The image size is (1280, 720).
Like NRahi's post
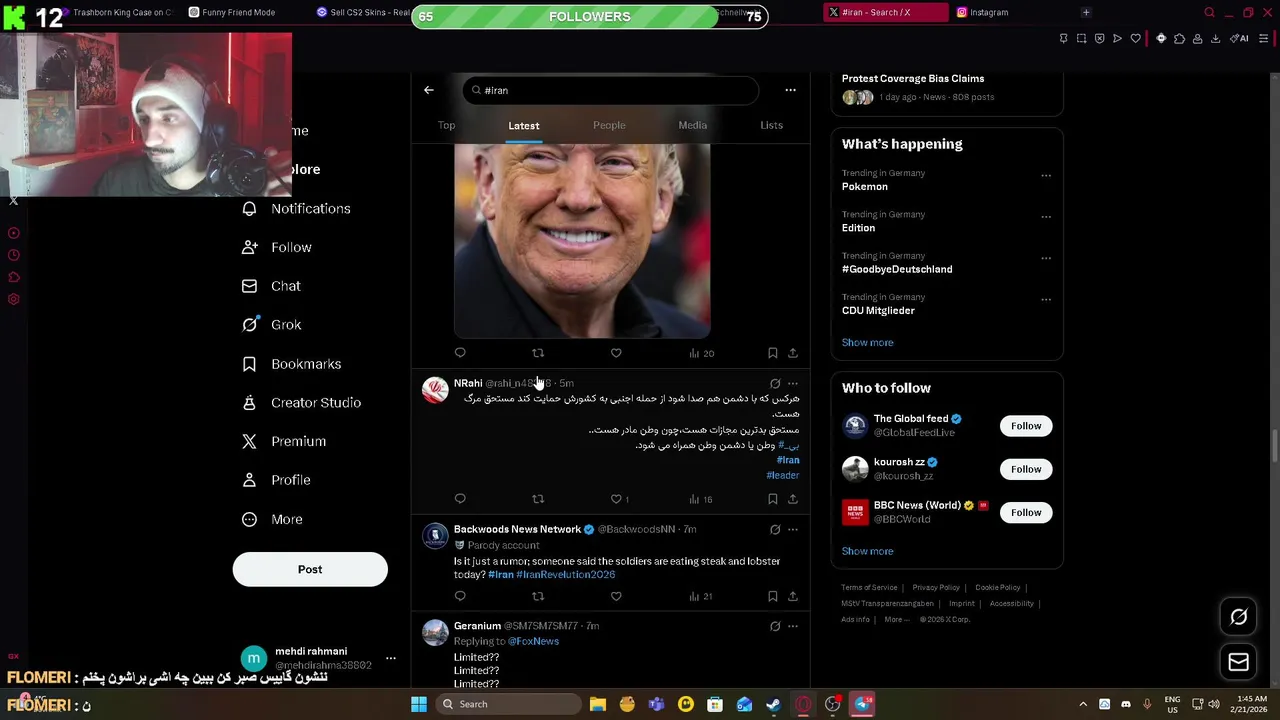click(616, 498)
